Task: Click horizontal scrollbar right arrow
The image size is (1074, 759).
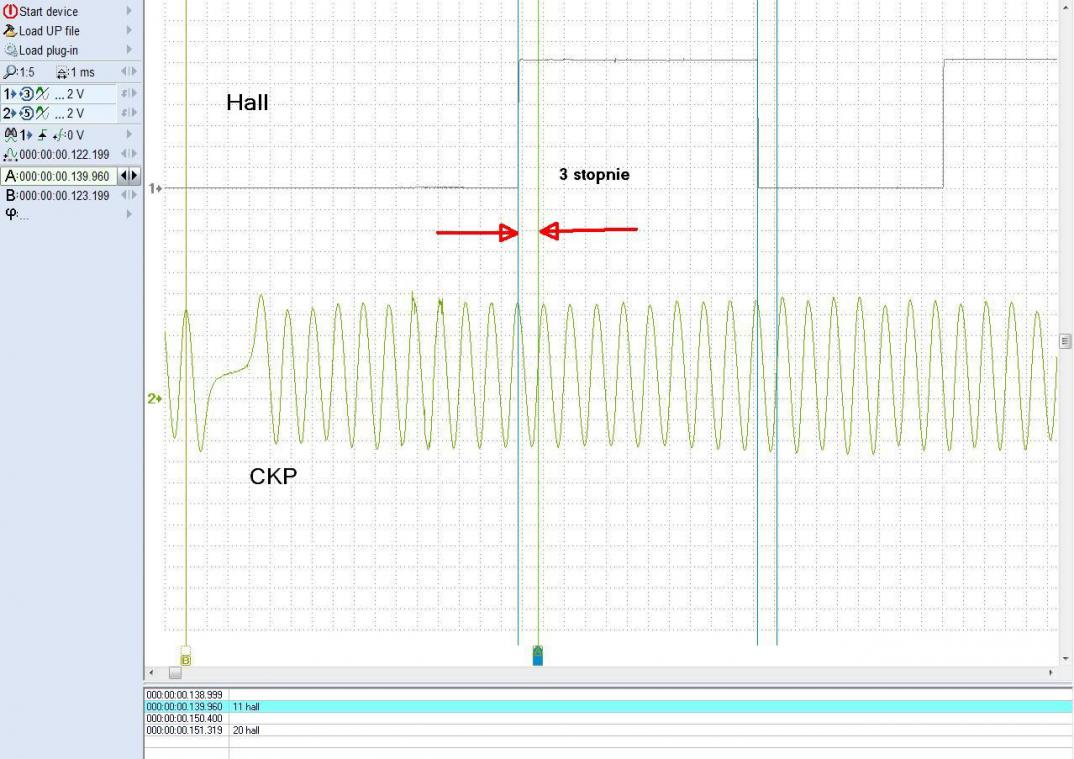Action: (x=1051, y=673)
